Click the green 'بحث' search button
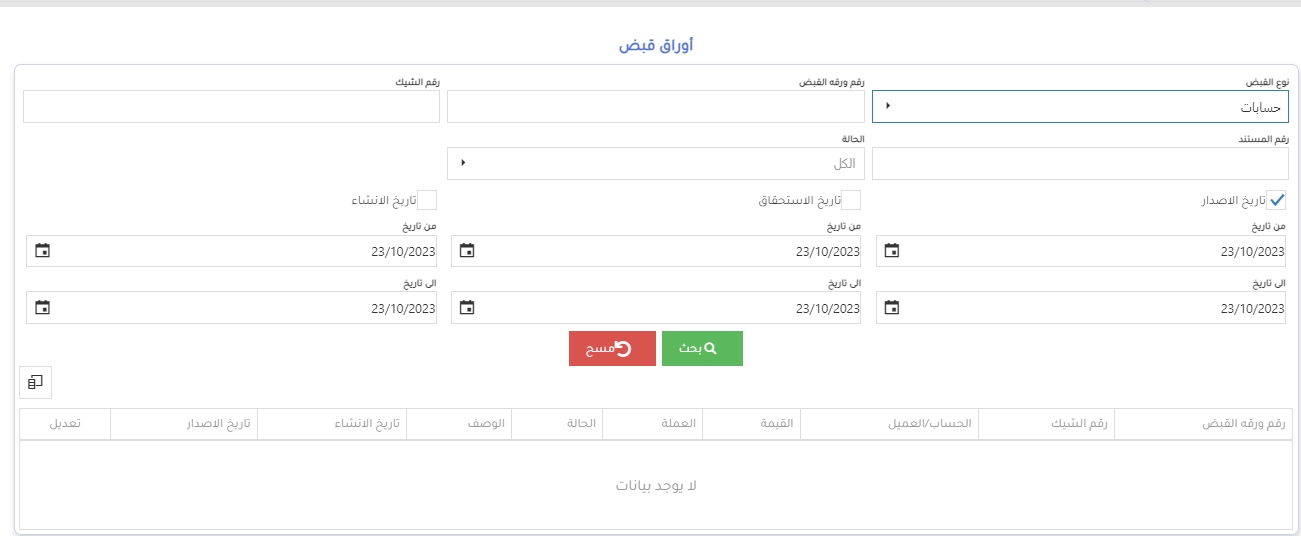1301x536 pixels. click(x=702, y=348)
